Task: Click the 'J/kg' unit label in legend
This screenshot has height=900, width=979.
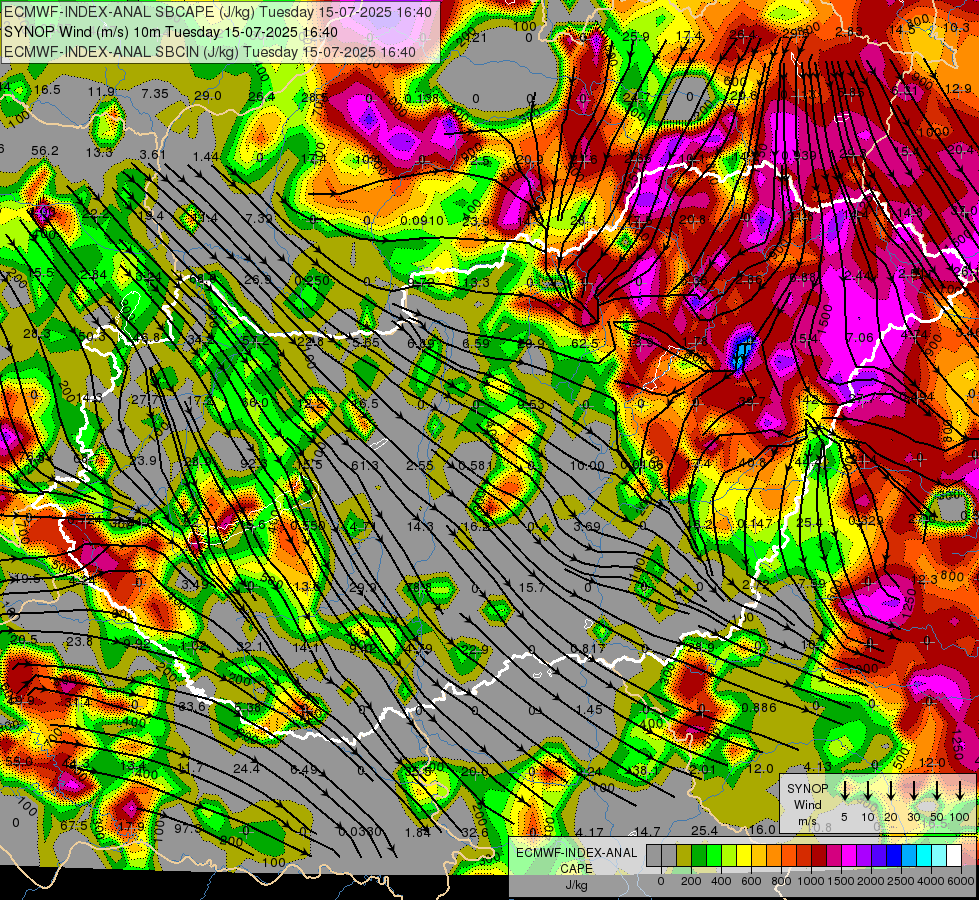Action: click(x=576, y=885)
